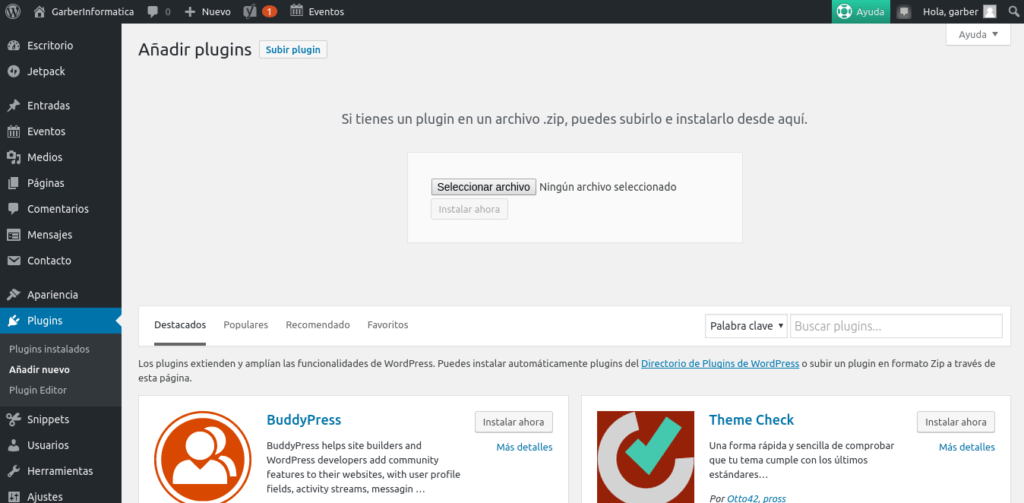The height and width of the screenshot is (503, 1024).
Task: Click the Mensajes icon in sidebar
Action: pyautogui.click(x=14, y=235)
